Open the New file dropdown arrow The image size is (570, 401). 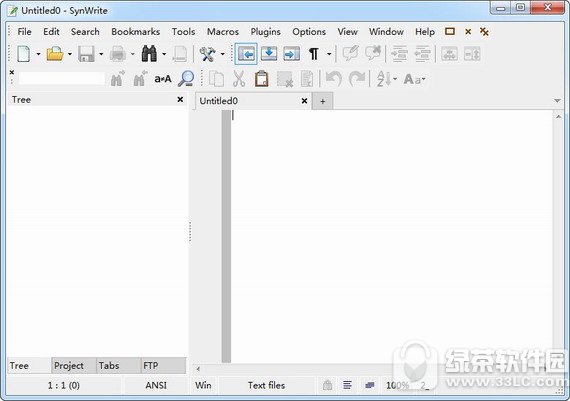tap(38, 55)
